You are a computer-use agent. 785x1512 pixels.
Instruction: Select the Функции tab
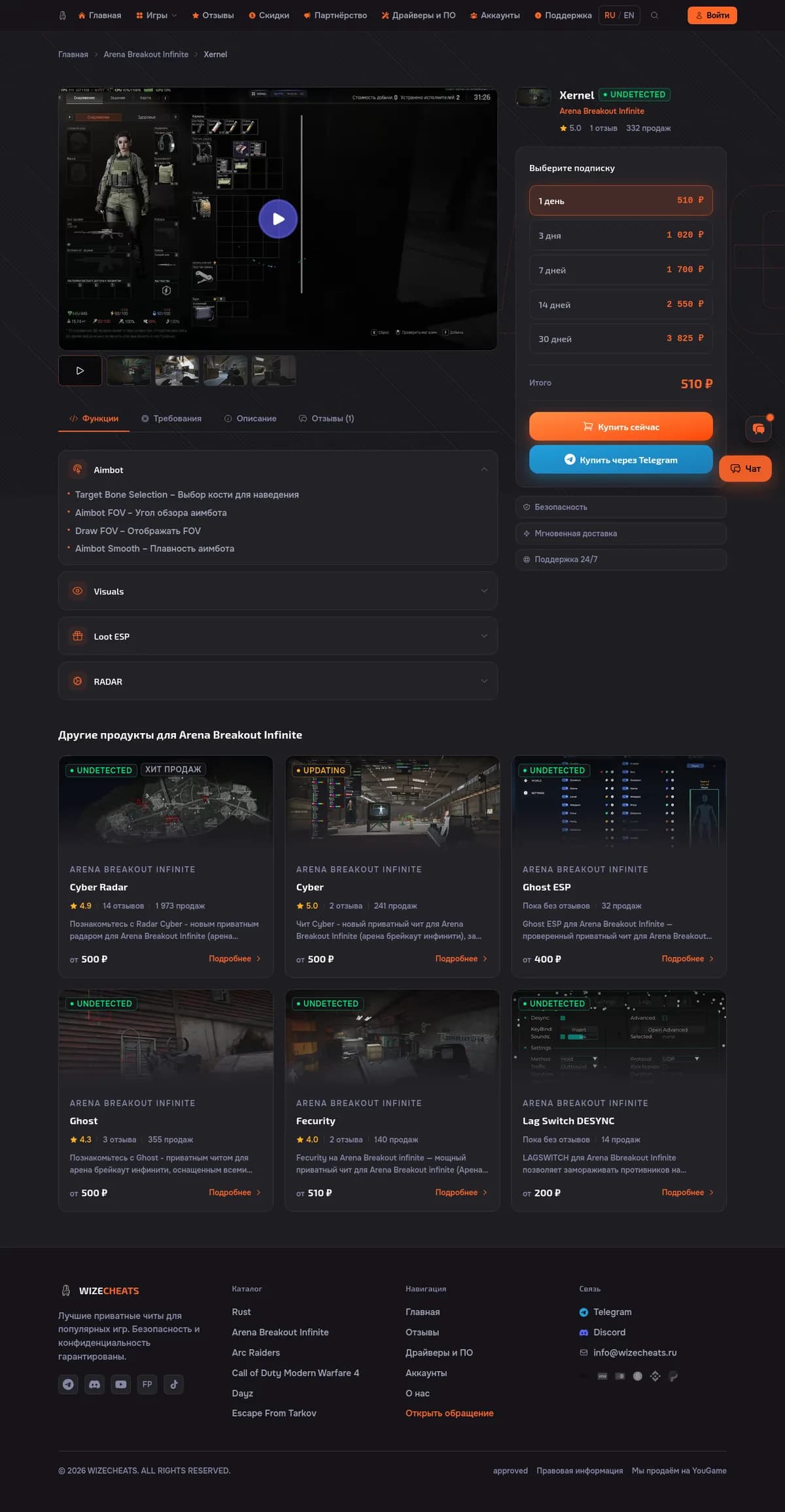tap(94, 418)
